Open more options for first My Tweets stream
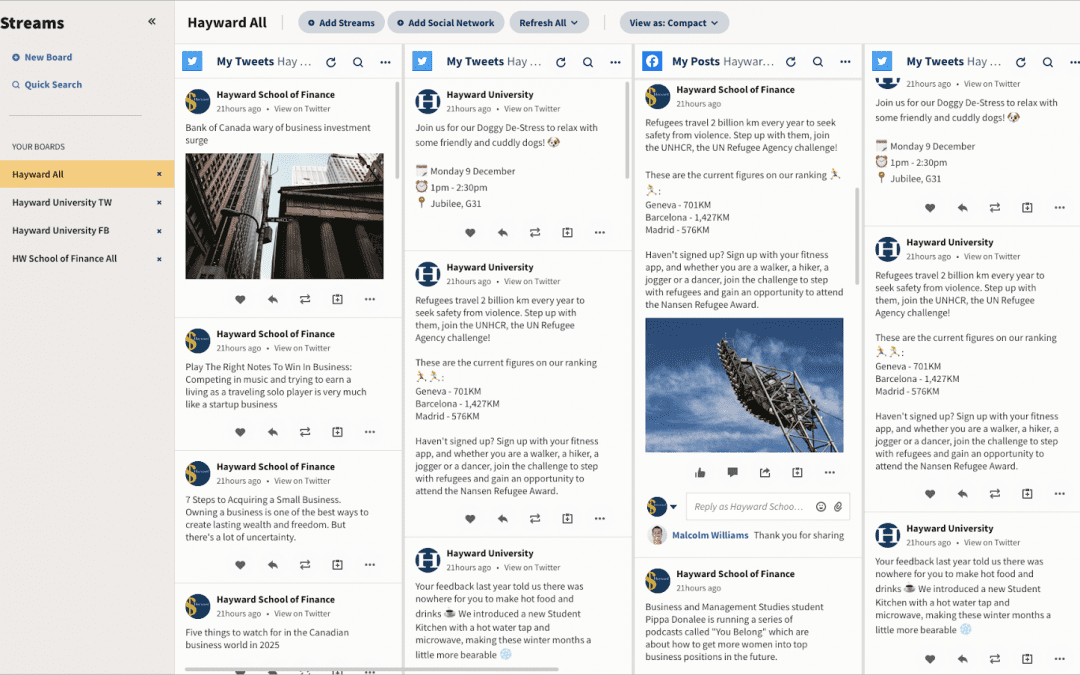The image size is (1080, 675). click(385, 62)
